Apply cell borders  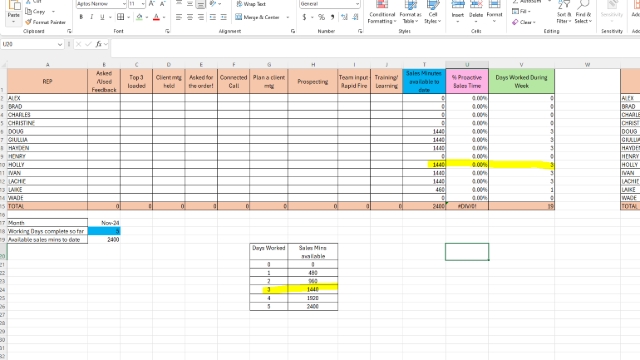pos(120,17)
